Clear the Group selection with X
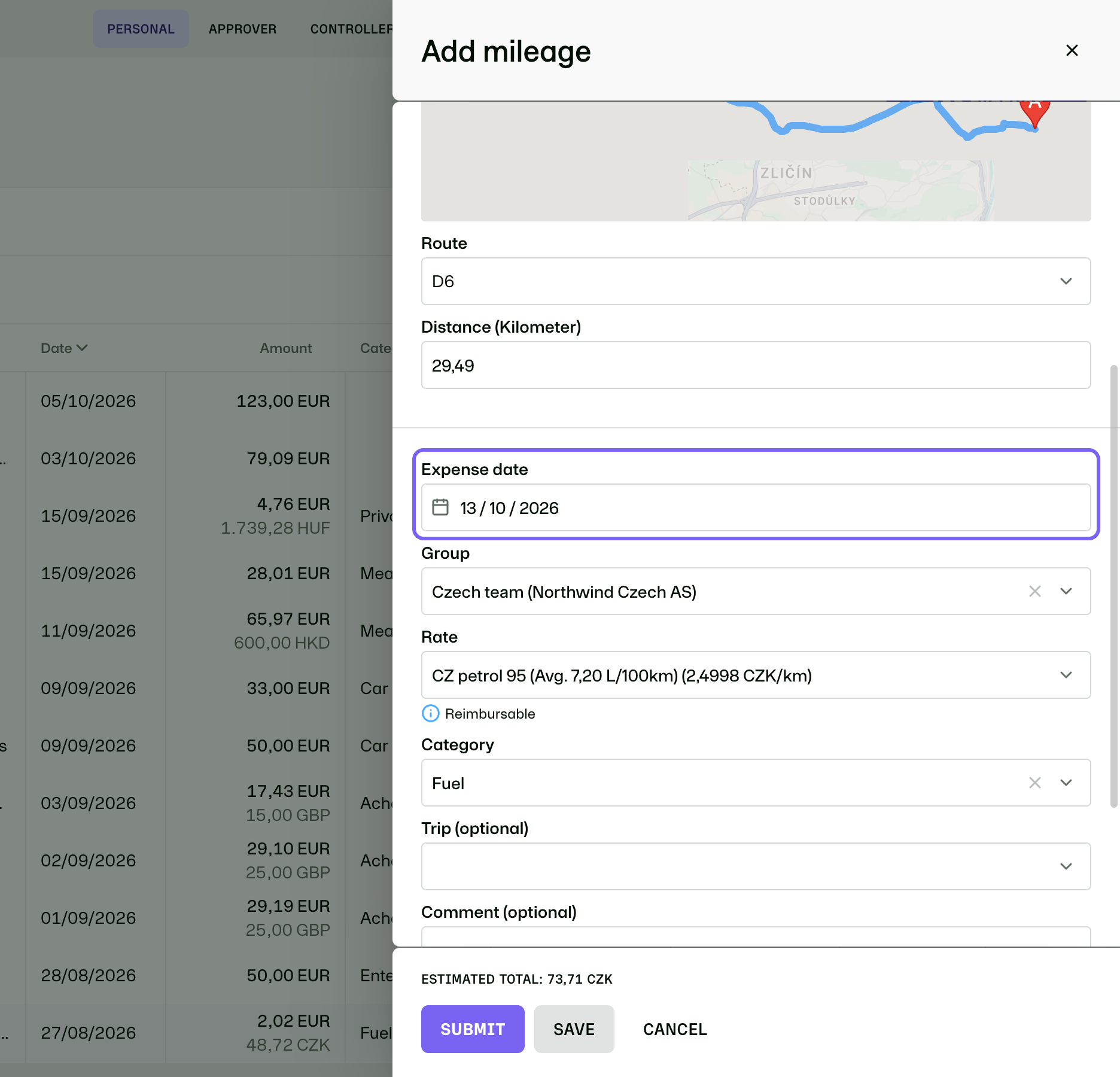Image resolution: width=1120 pixels, height=1077 pixels. [x=1034, y=591]
